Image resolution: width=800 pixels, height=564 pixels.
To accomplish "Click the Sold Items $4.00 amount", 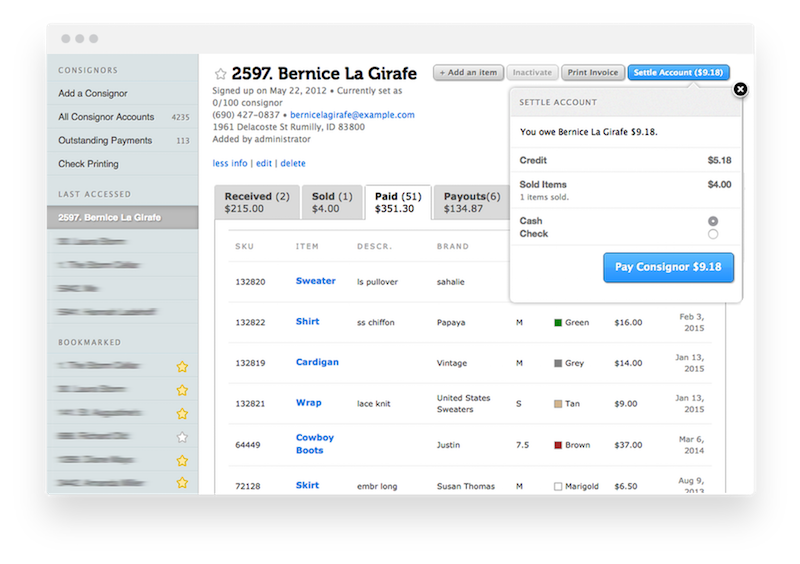I will coord(719,184).
